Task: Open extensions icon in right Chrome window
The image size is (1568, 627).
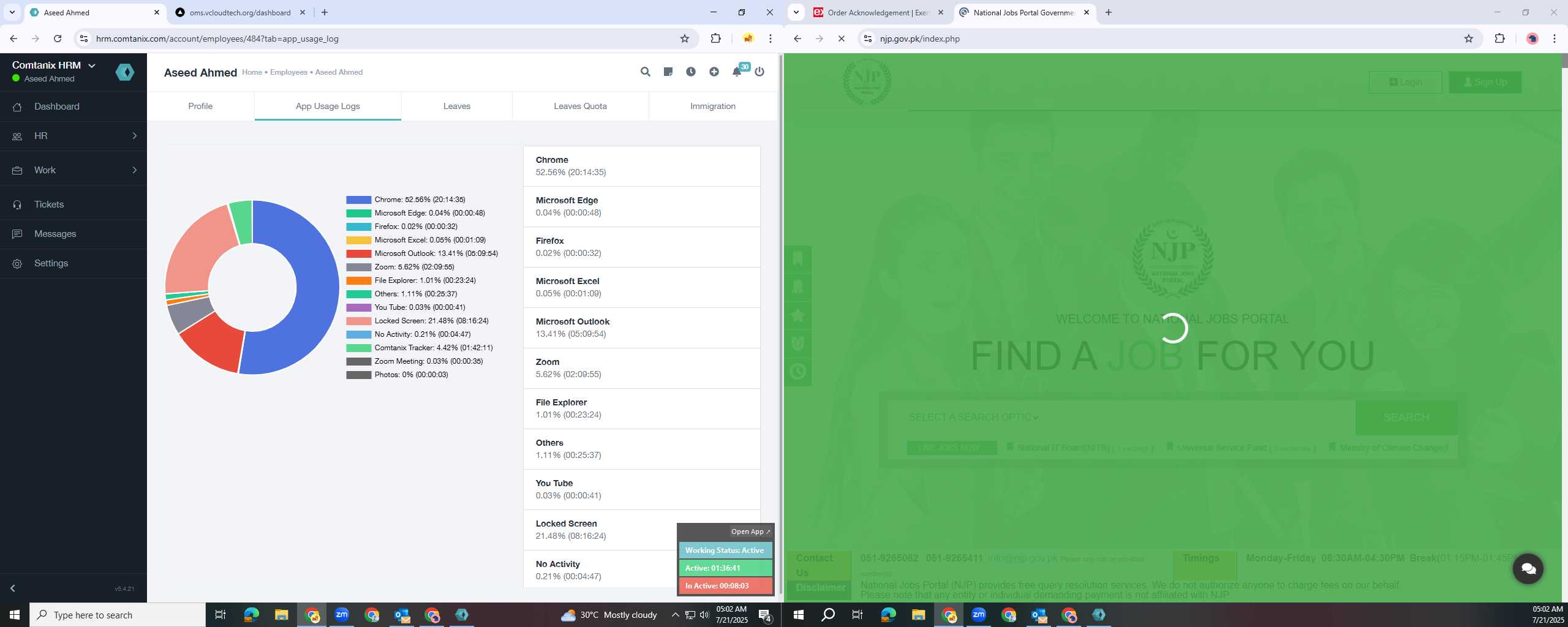Action: (1499, 39)
